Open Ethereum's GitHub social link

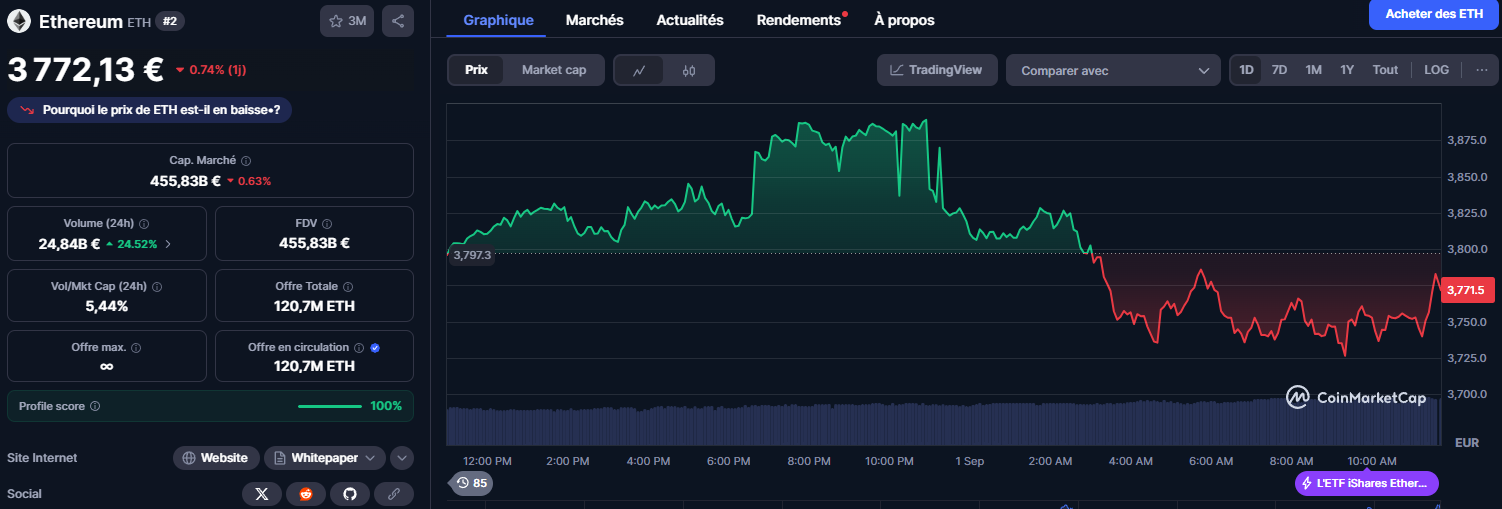(x=350, y=494)
